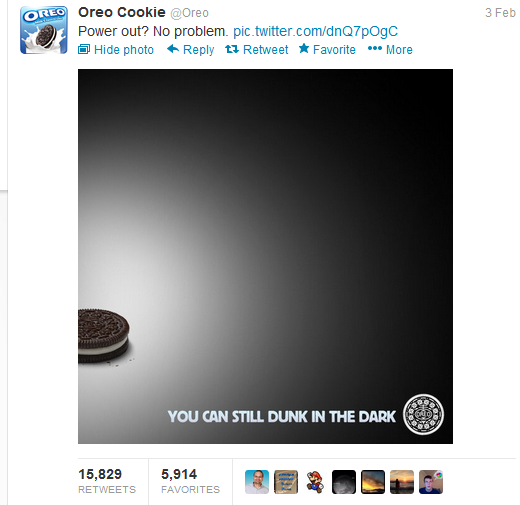This screenshot has width=520, height=505.
Task: Open the pic.twitter.com/dnQ7pOgC link
Action: [315, 31]
